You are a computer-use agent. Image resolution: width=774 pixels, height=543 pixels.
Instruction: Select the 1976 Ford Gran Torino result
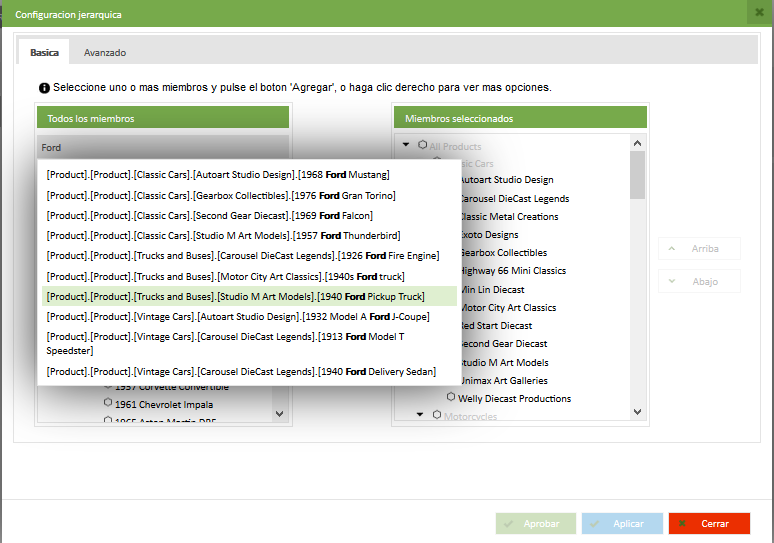[x=220, y=194]
